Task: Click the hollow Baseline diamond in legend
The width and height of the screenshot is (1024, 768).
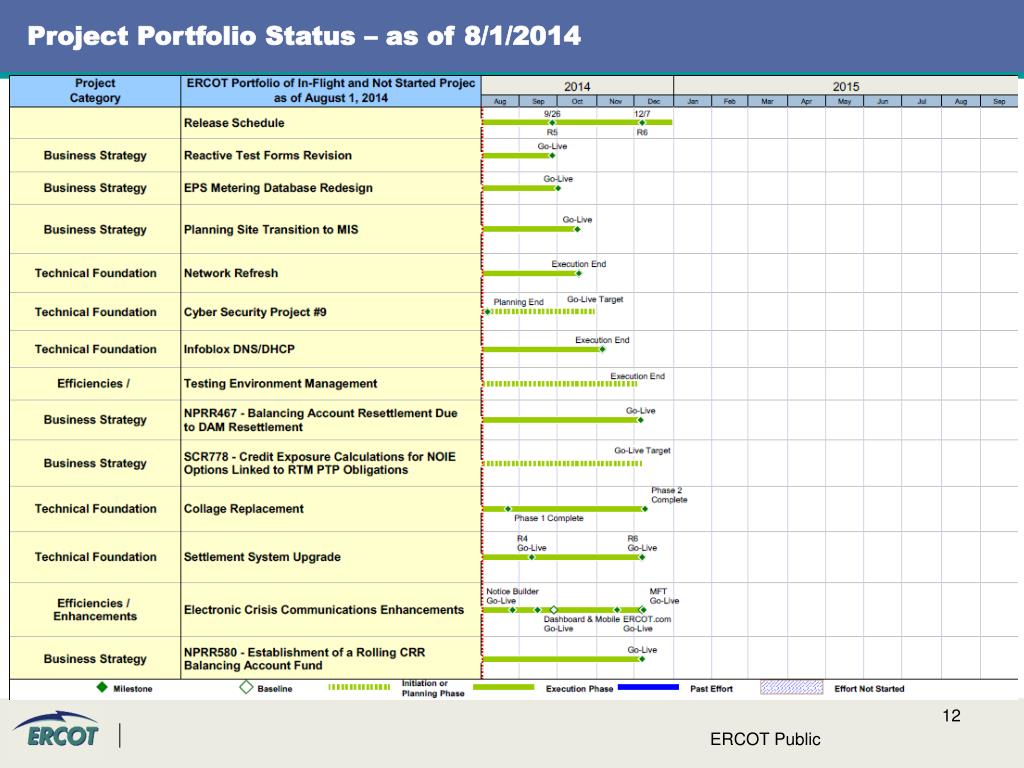Action: click(x=246, y=687)
